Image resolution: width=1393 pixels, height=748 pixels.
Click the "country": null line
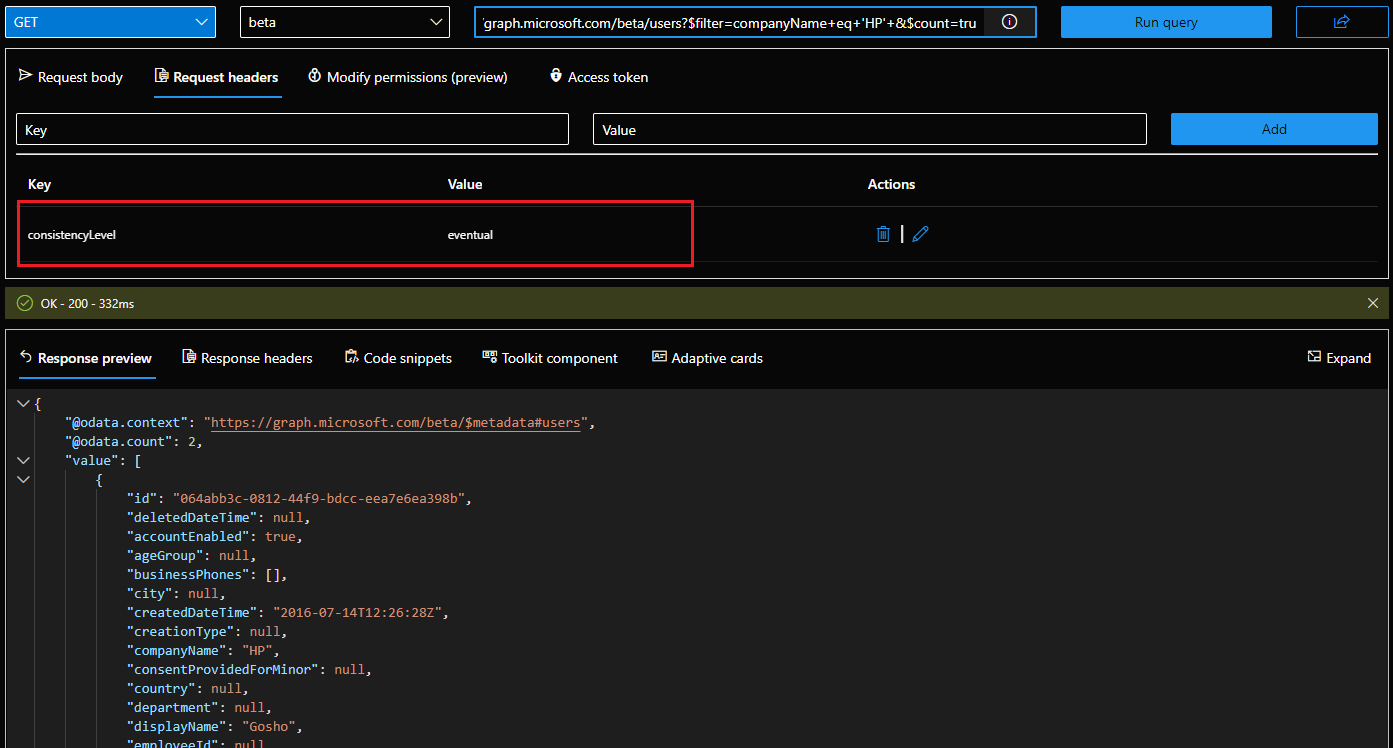coord(187,688)
